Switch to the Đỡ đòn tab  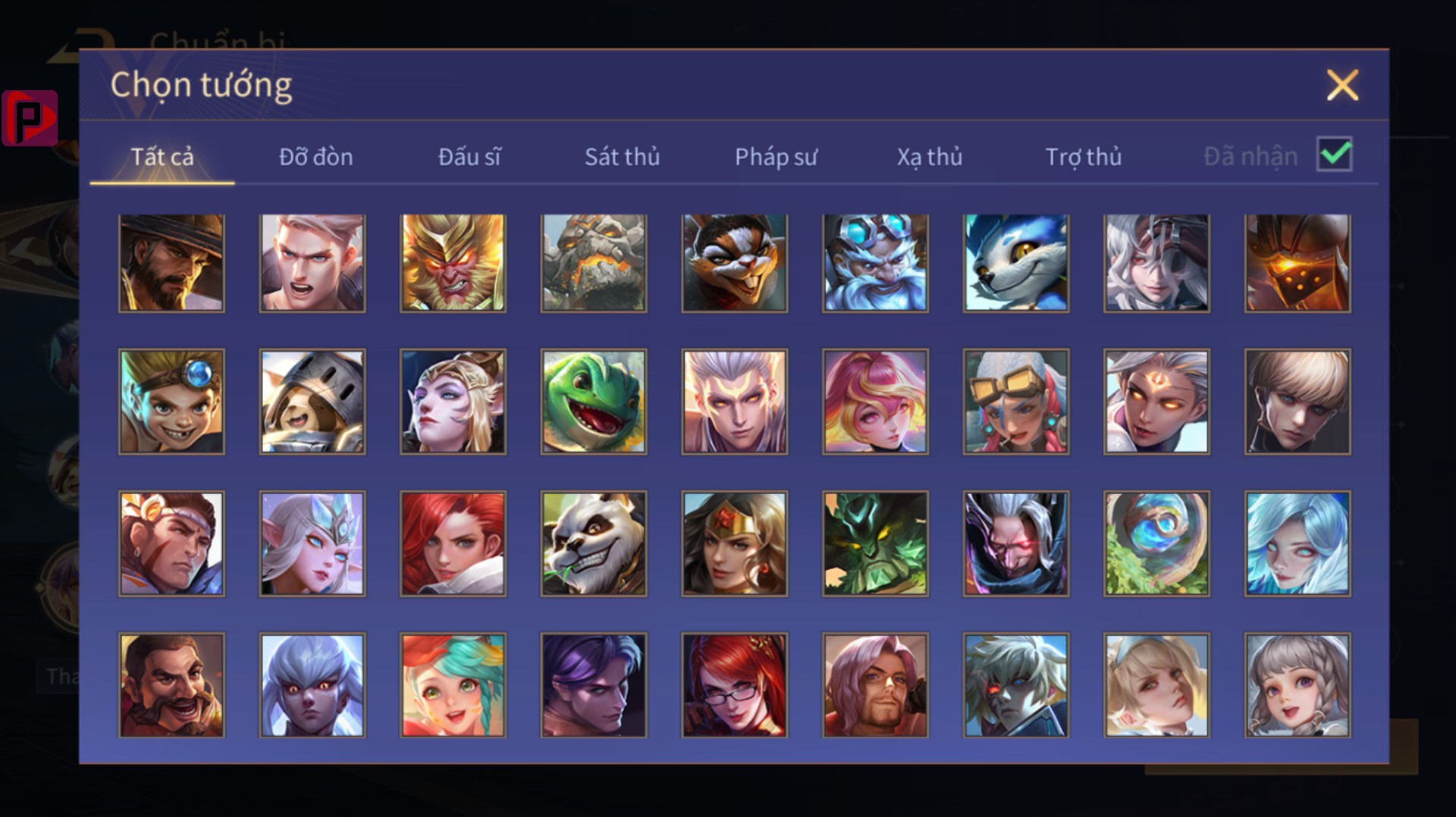coord(315,157)
